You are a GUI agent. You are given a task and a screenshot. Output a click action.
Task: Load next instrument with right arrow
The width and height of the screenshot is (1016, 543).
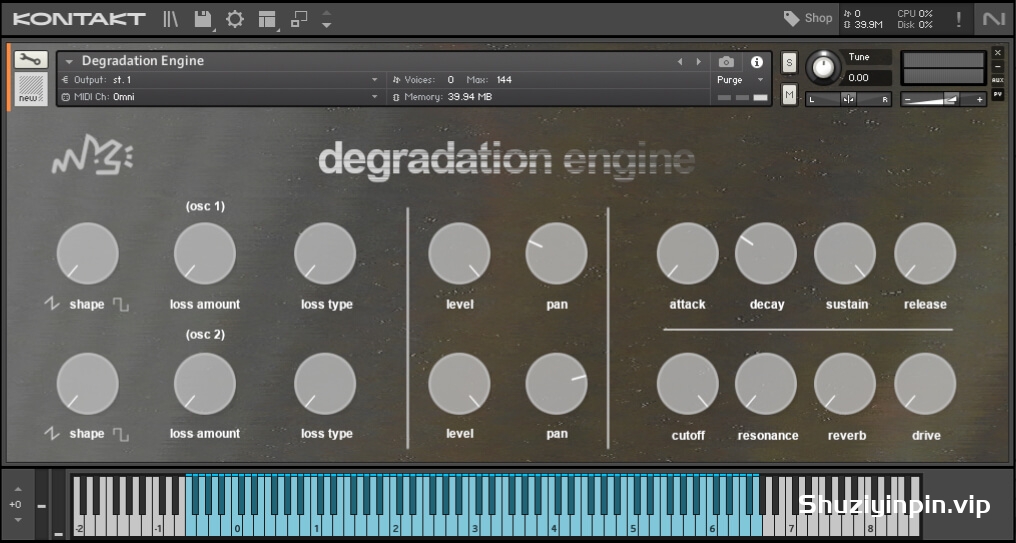pos(698,62)
